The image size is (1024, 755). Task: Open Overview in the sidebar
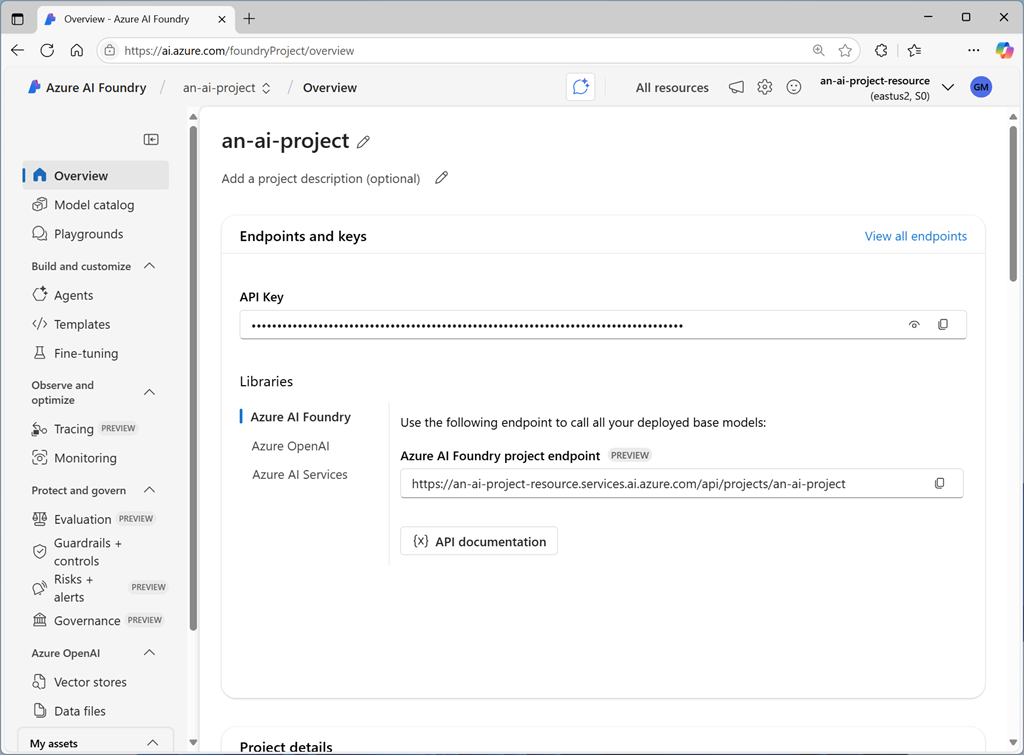96,176
